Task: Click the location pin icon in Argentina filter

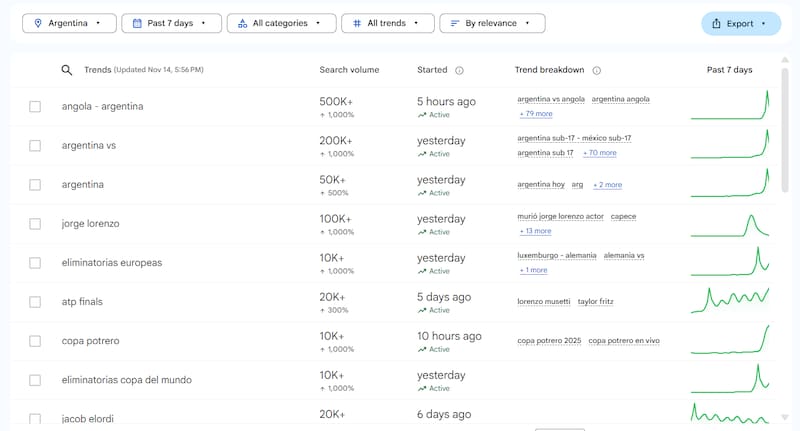Action: (x=38, y=23)
